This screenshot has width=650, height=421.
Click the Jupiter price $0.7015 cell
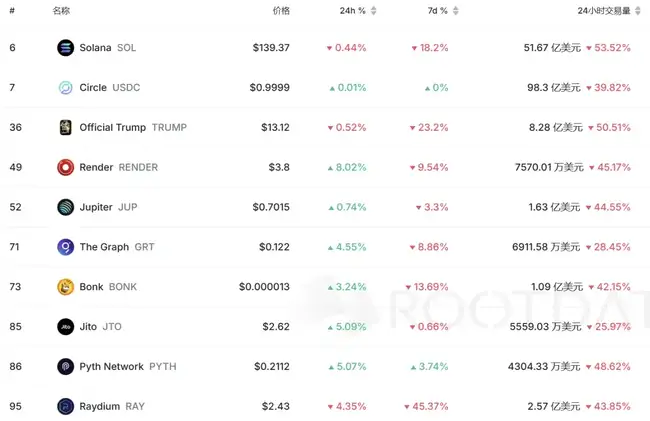[x=270, y=207]
